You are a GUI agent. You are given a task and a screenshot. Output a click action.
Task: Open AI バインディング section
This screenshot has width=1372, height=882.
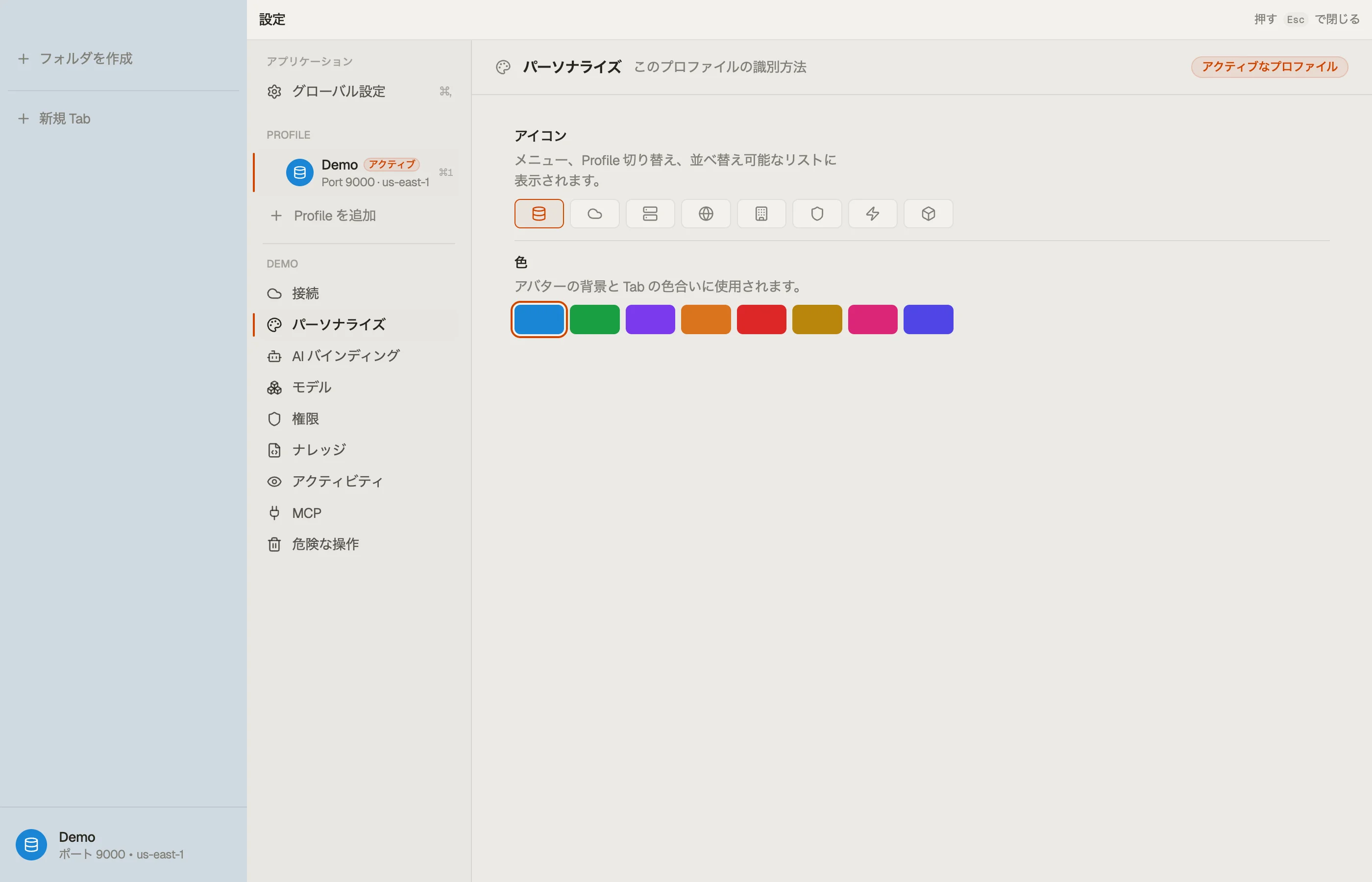pos(359,356)
